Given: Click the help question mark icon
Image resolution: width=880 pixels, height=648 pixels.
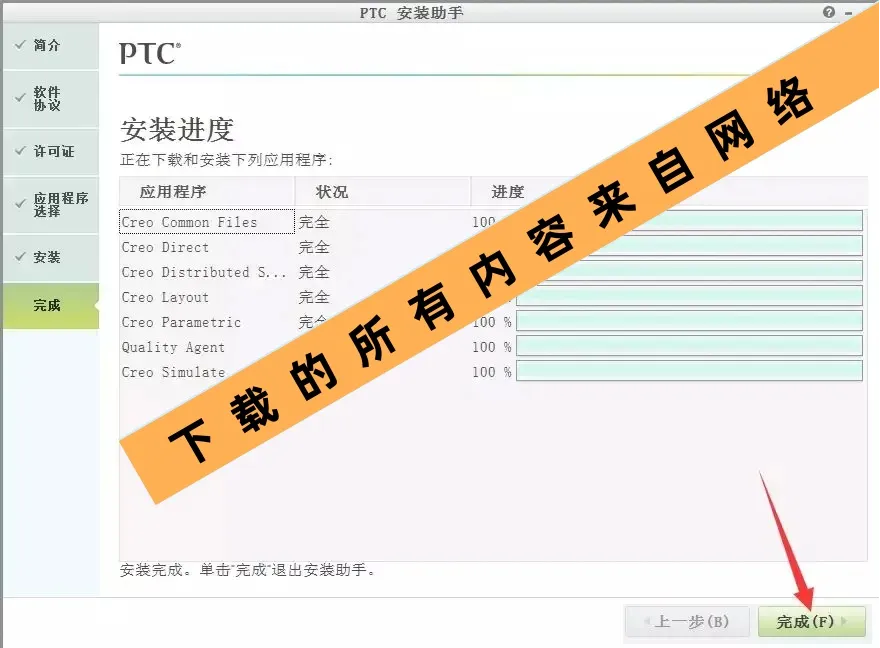Looking at the screenshot, I should coord(829,12).
